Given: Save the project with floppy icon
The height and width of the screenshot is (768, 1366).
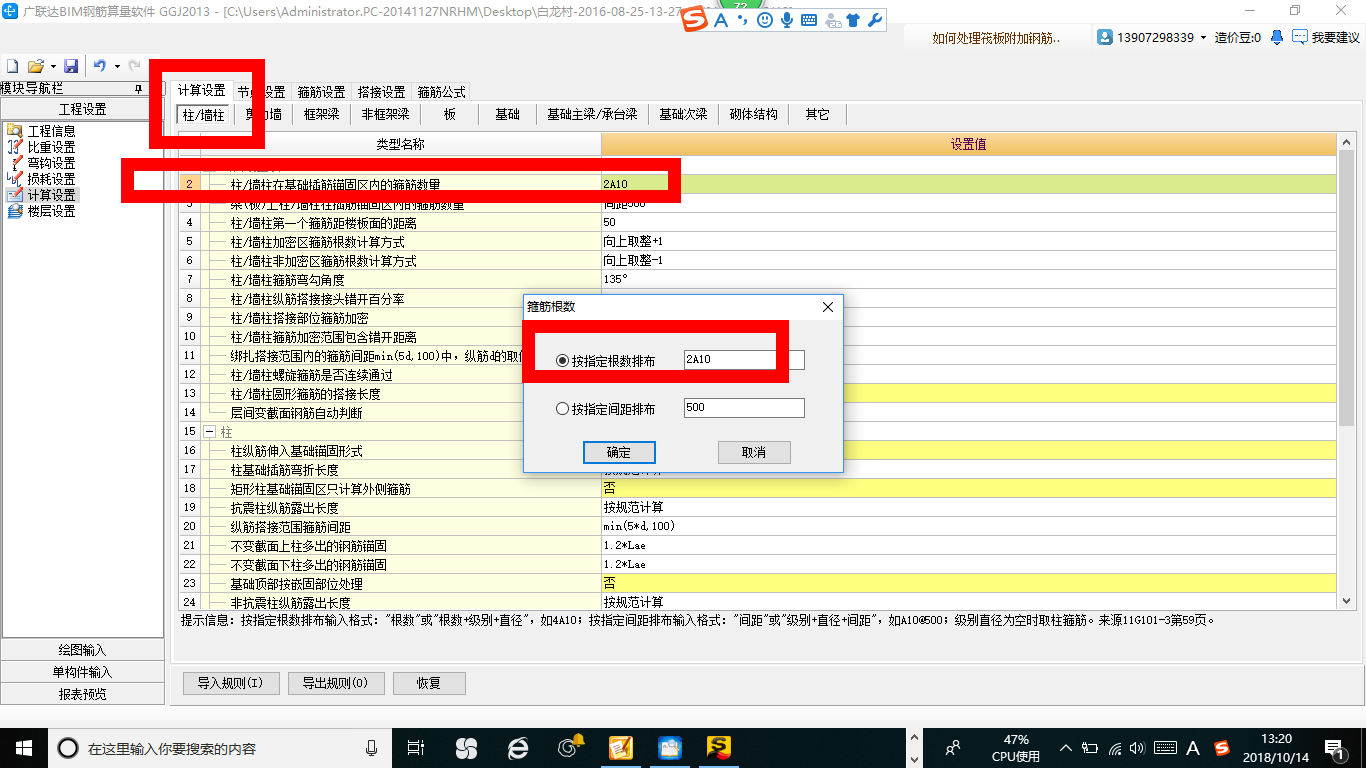Looking at the screenshot, I should pyautogui.click(x=71, y=66).
